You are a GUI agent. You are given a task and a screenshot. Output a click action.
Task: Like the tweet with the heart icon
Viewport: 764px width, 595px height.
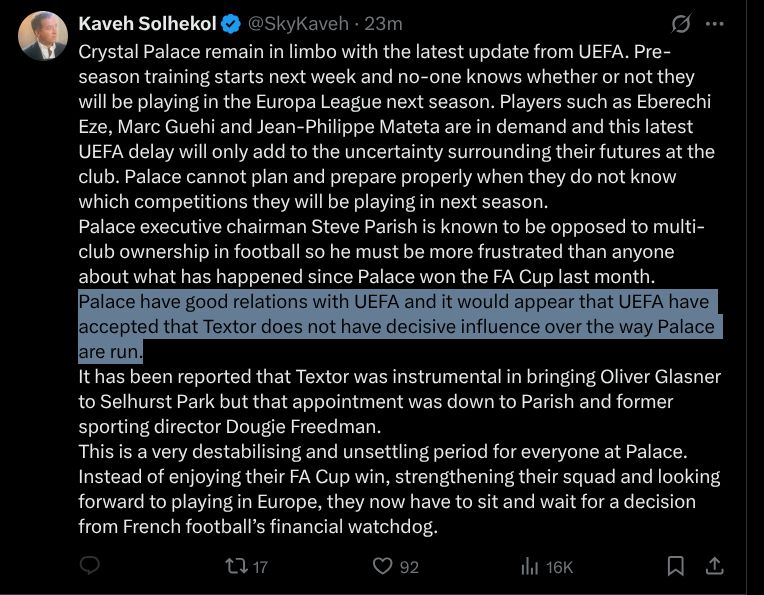coord(382,566)
